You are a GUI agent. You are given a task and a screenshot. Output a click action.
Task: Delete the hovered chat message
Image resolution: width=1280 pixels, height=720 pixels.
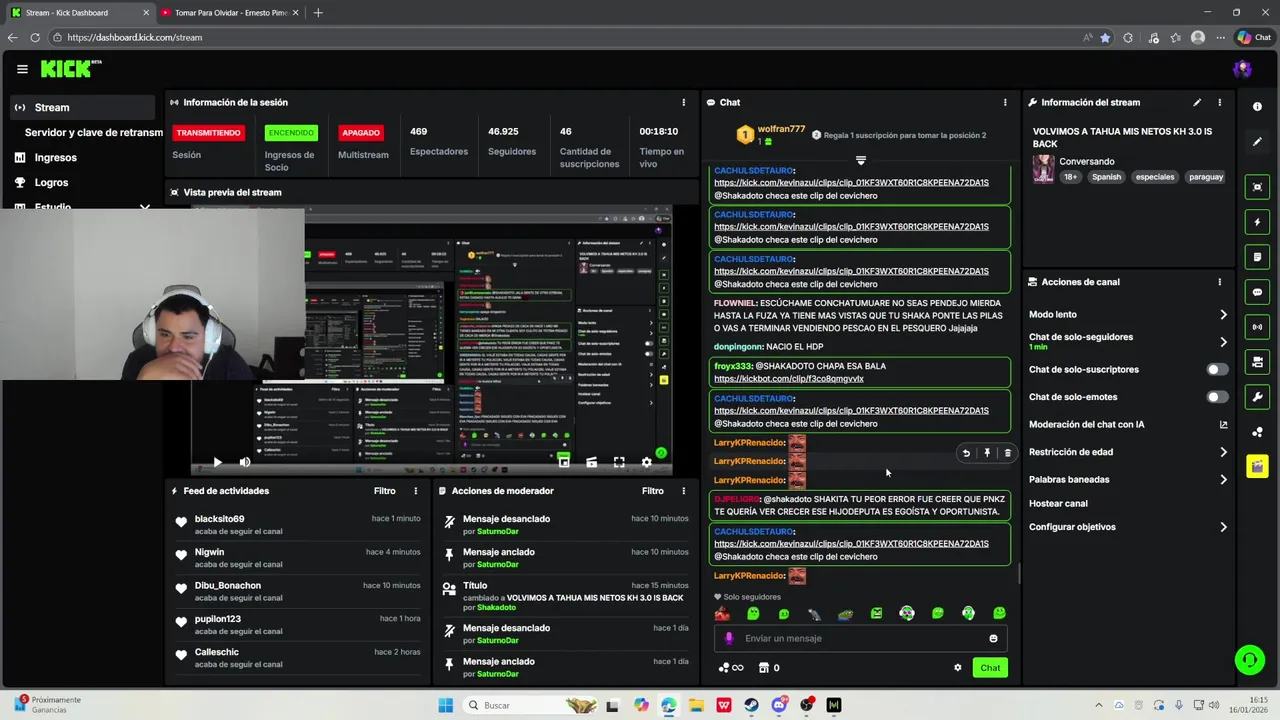pyautogui.click(x=1007, y=453)
